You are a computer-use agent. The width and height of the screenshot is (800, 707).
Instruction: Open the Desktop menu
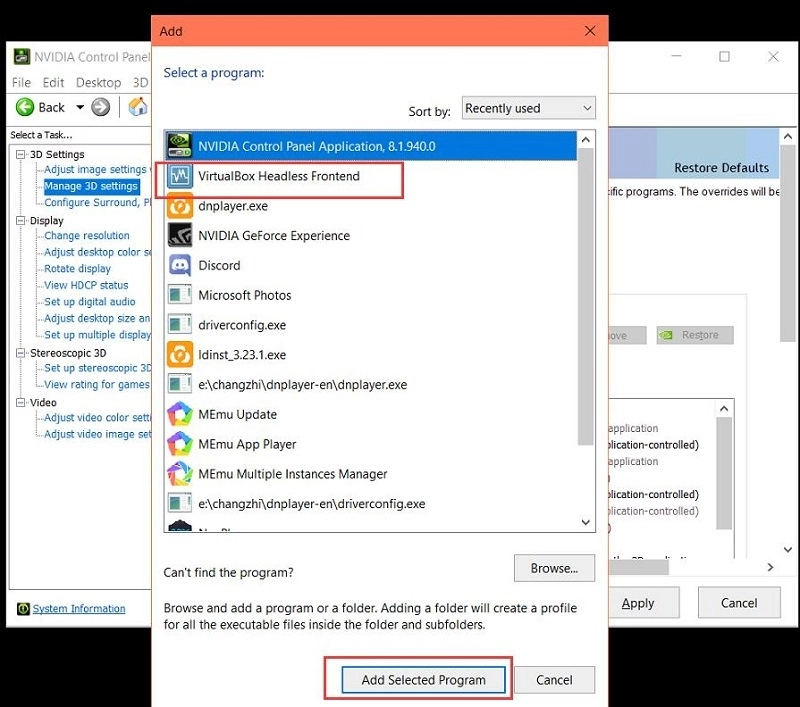98,82
